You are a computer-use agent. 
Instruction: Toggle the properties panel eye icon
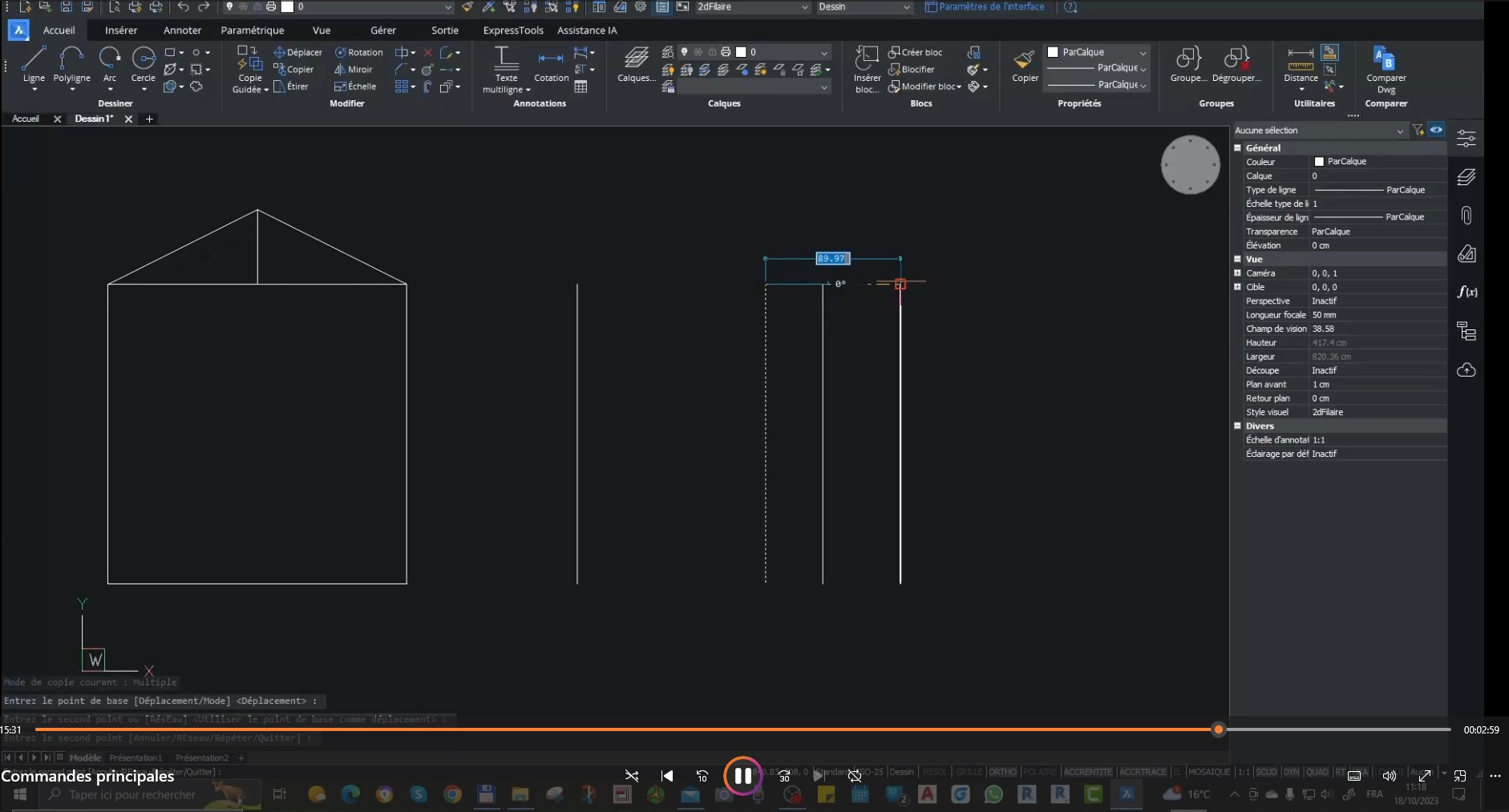point(1436,130)
